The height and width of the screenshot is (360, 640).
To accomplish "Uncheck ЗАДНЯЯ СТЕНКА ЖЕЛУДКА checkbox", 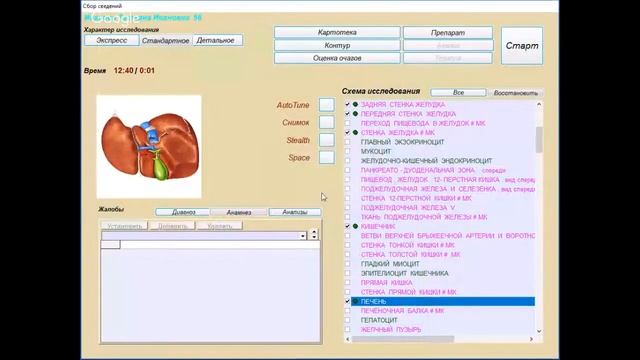I will [347, 104].
